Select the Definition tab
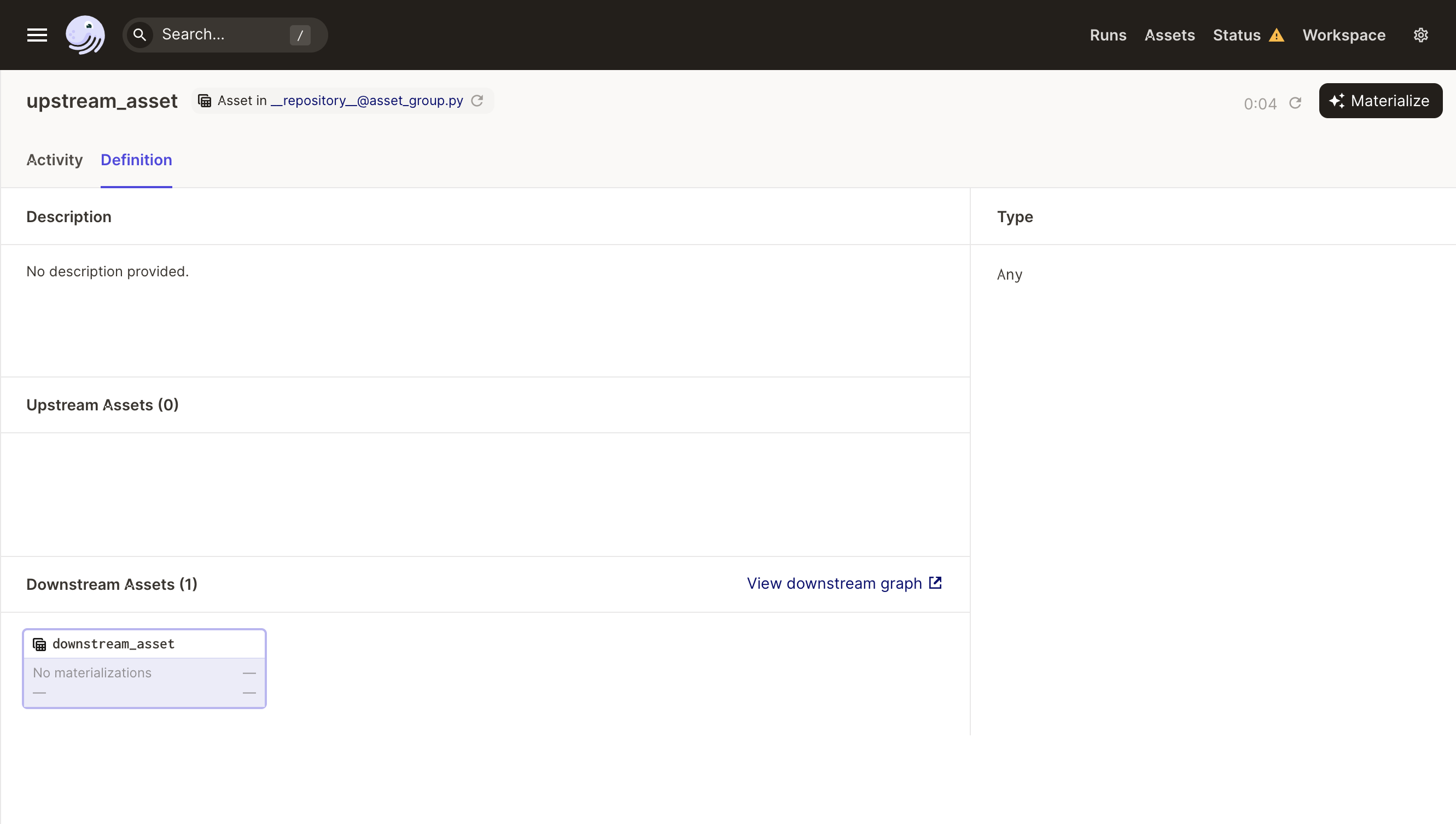 [x=136, y=160]
